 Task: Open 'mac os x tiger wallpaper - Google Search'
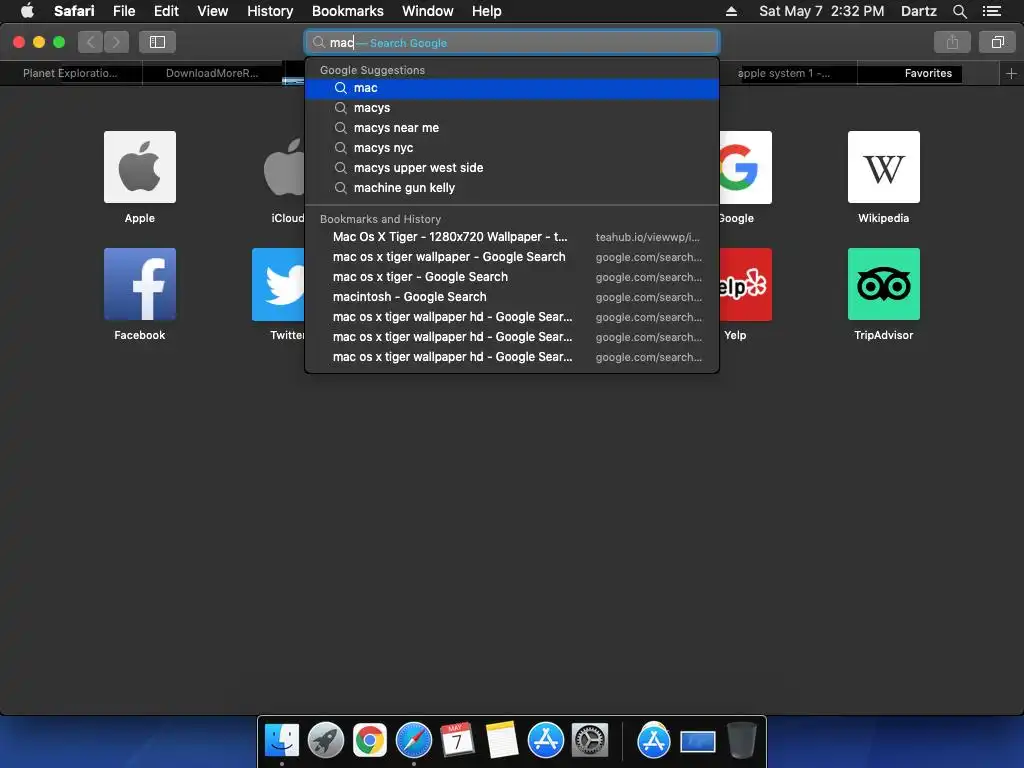(x=512, y=257)
